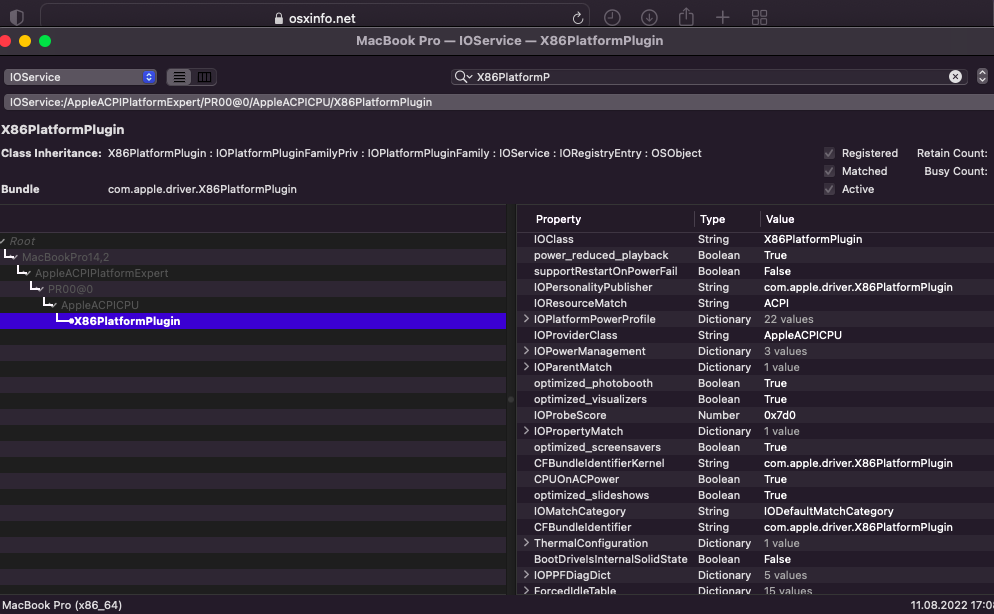The width and height of the screenshot is (994, 614).
Task: Switch to list view mode
Action: [x=177, y=77]
